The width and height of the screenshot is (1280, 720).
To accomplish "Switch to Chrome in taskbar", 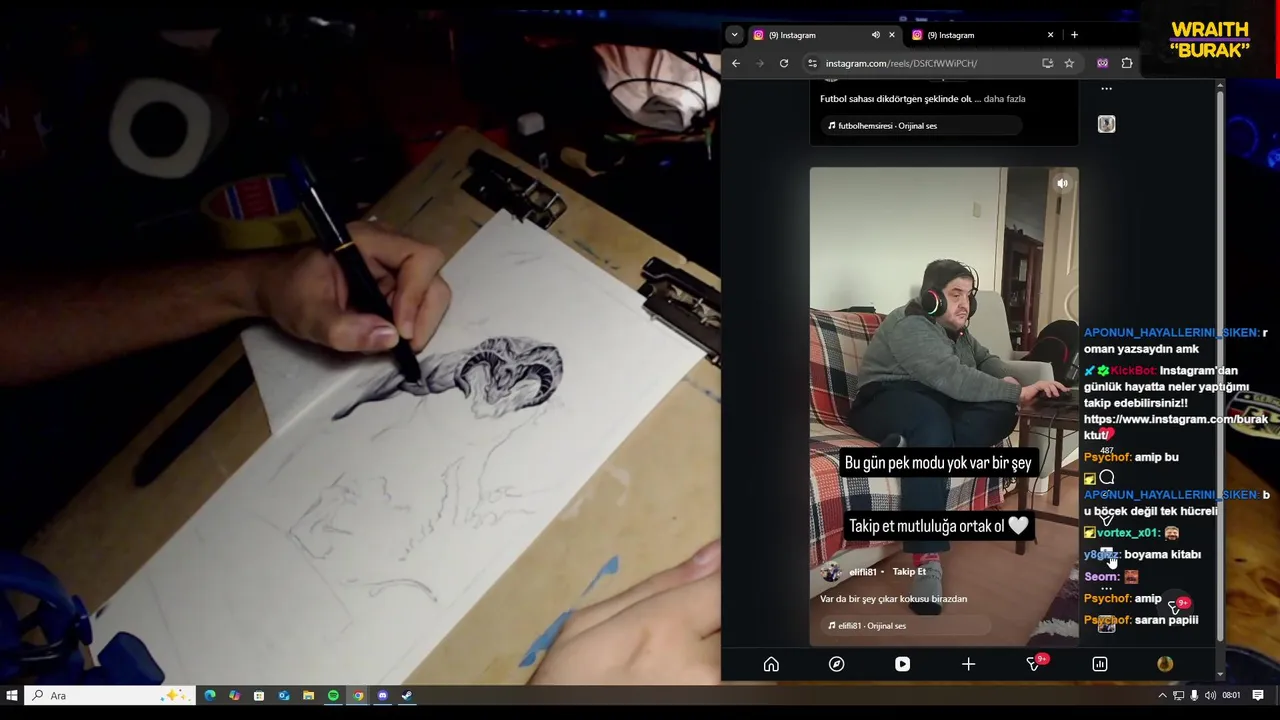I will tap(357, 695).
